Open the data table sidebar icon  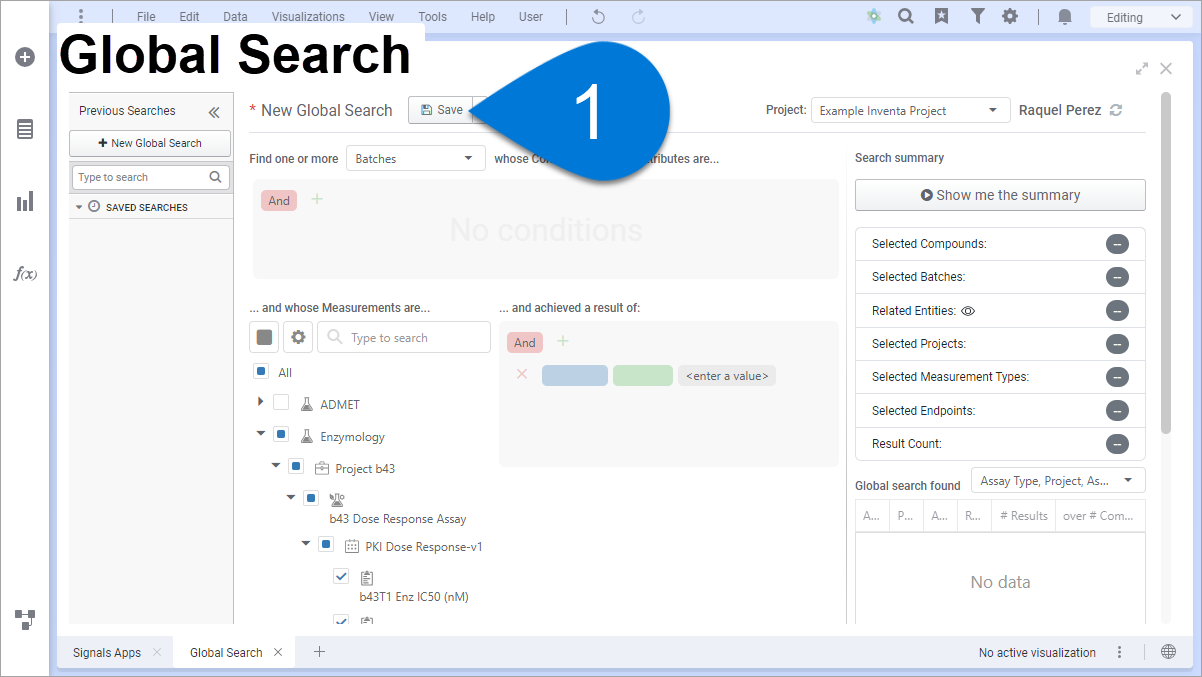pos(25,129)
